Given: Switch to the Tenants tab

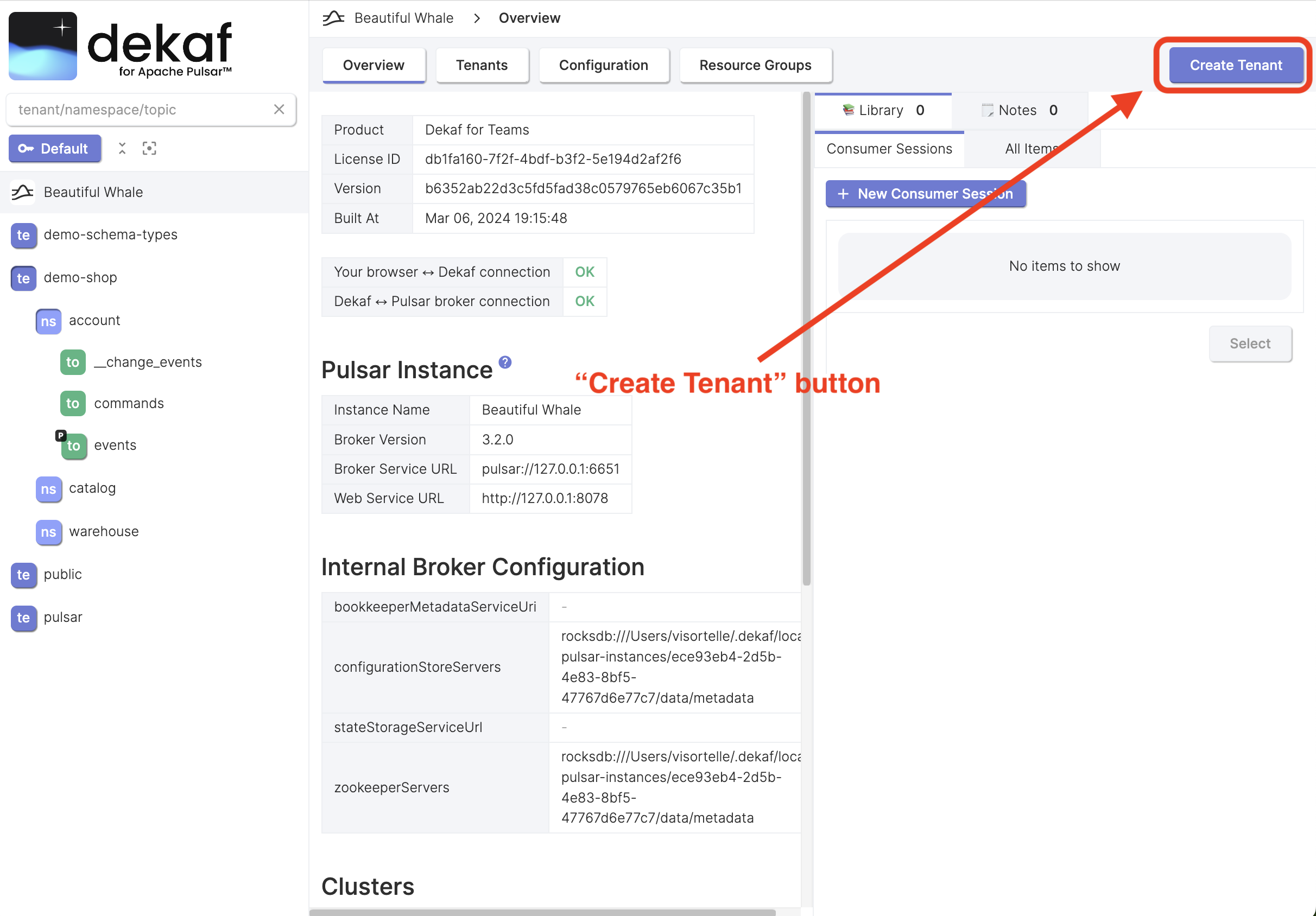Looking at the screenshot, I should coord(482,65).
